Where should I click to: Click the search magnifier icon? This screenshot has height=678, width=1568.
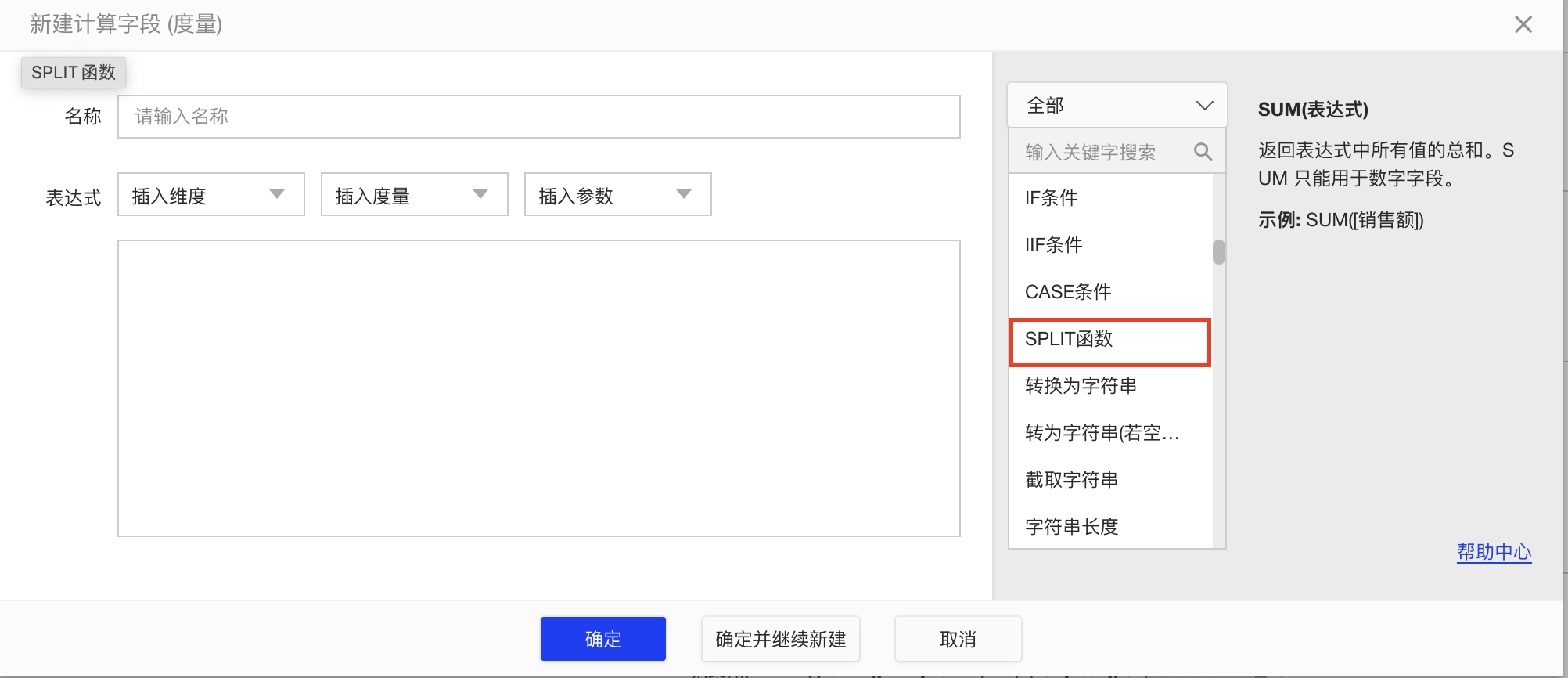click(1203, 152)
